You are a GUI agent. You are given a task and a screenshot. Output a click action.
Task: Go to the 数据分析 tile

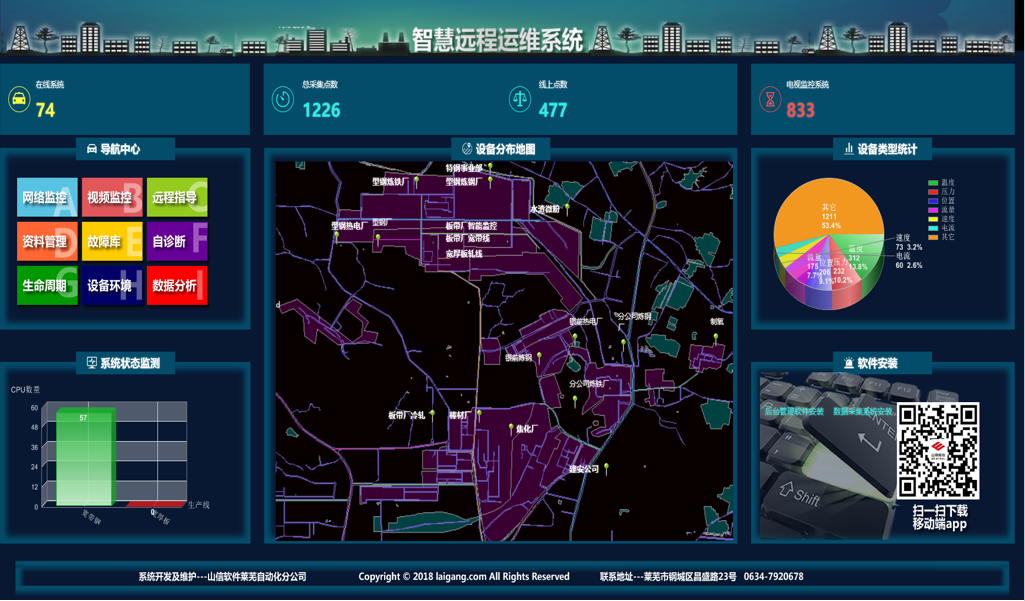click(x=176, y=286)
